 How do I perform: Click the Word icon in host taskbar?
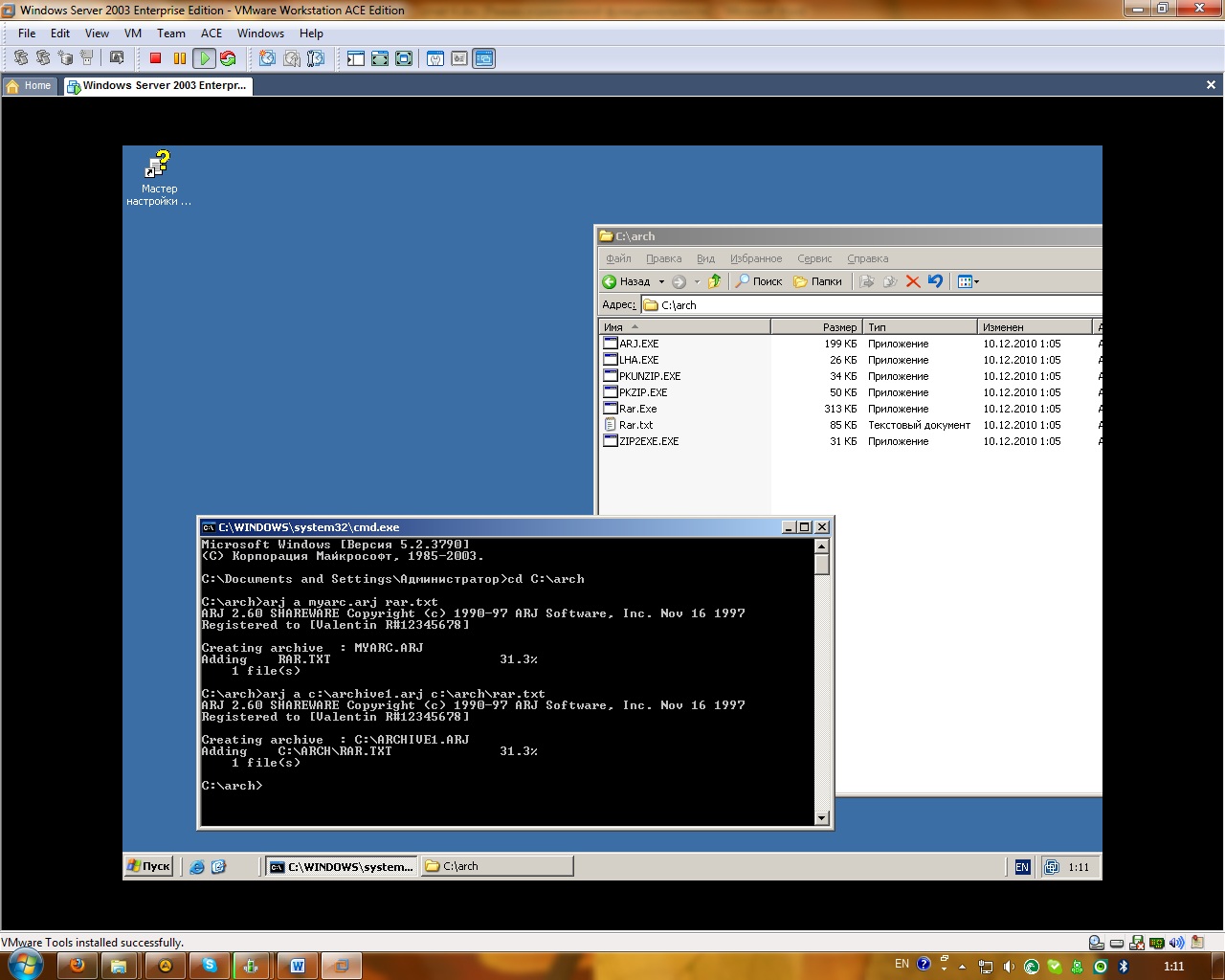297,966
